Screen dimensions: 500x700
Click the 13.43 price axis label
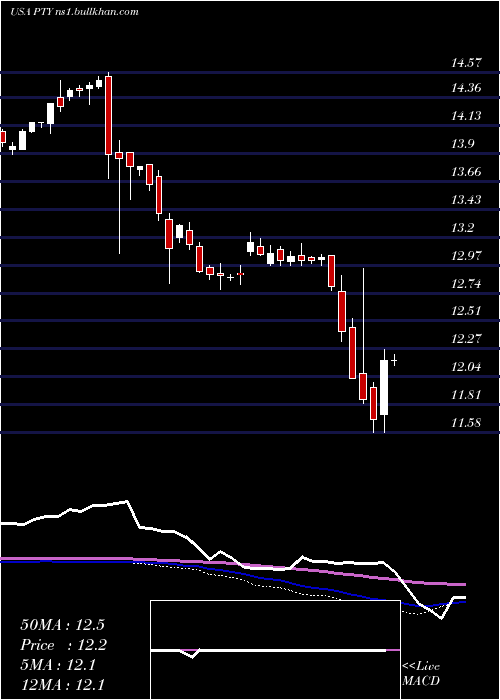(x=467, y=200)
